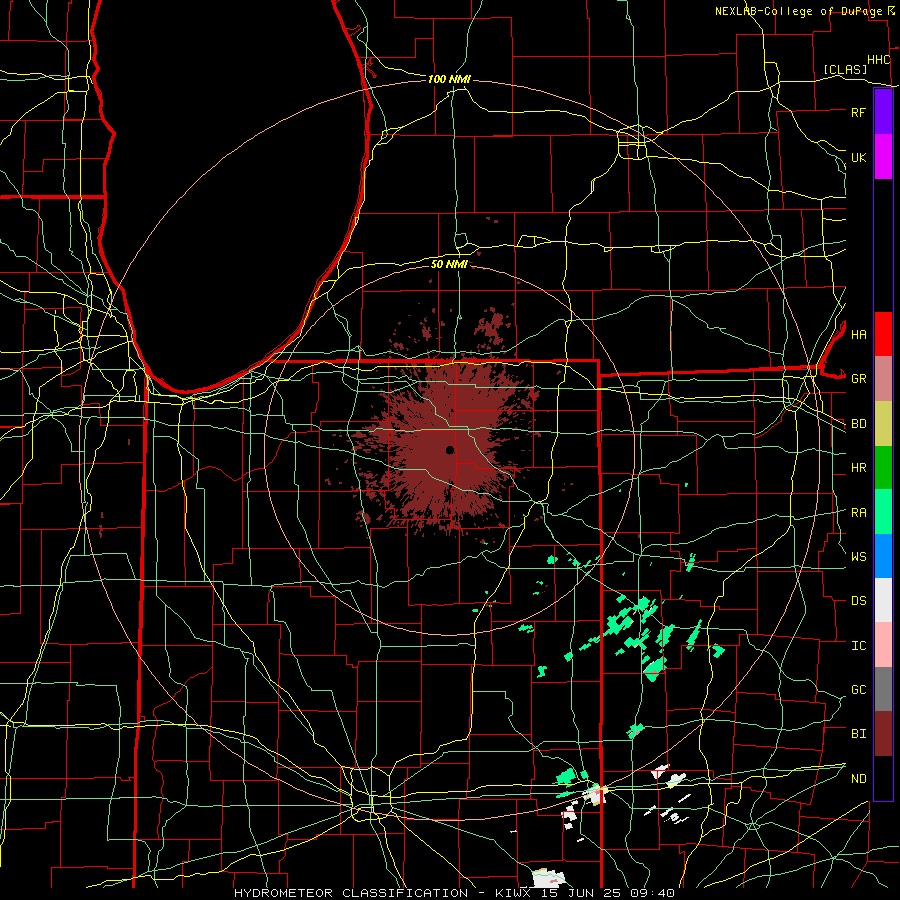Click the gray GC legend color swatch

pyautogui.click(x=883, y=689)
